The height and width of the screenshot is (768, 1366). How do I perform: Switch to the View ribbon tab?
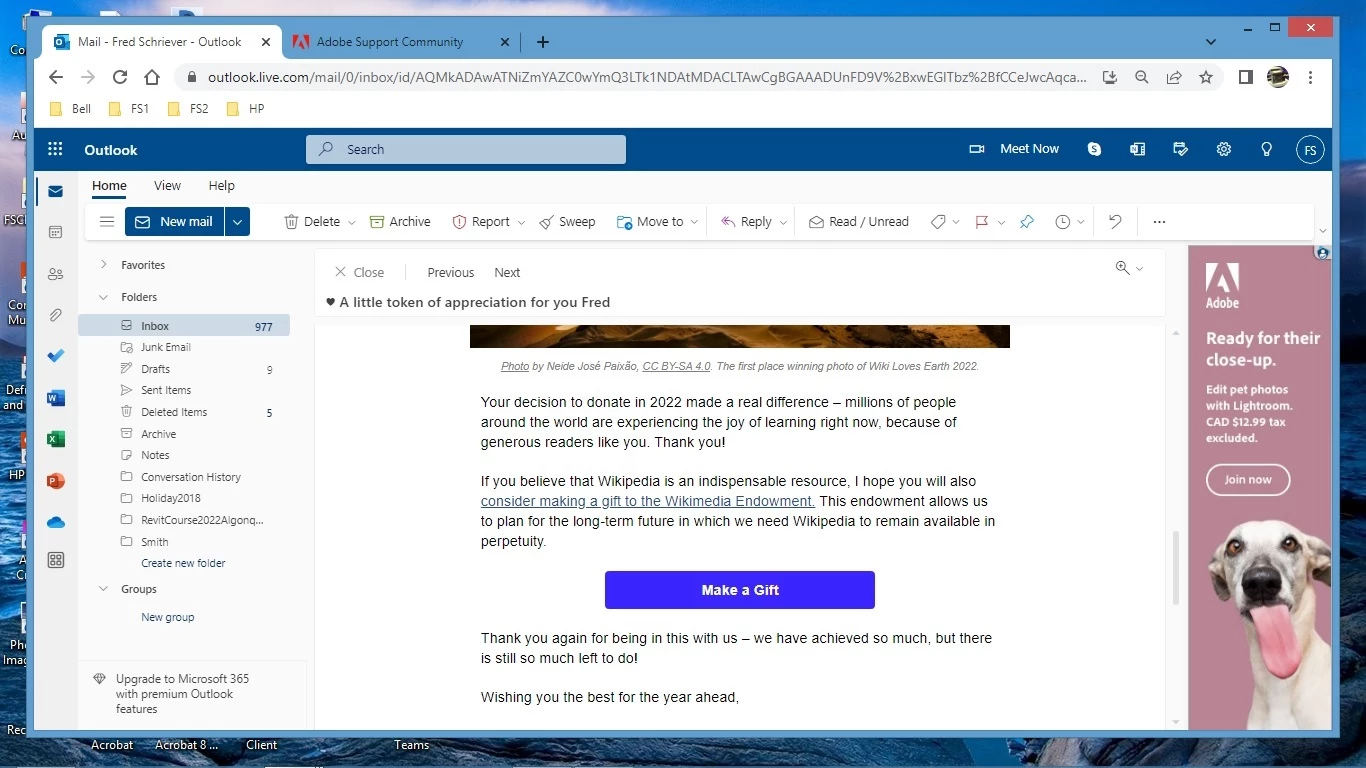167,186
